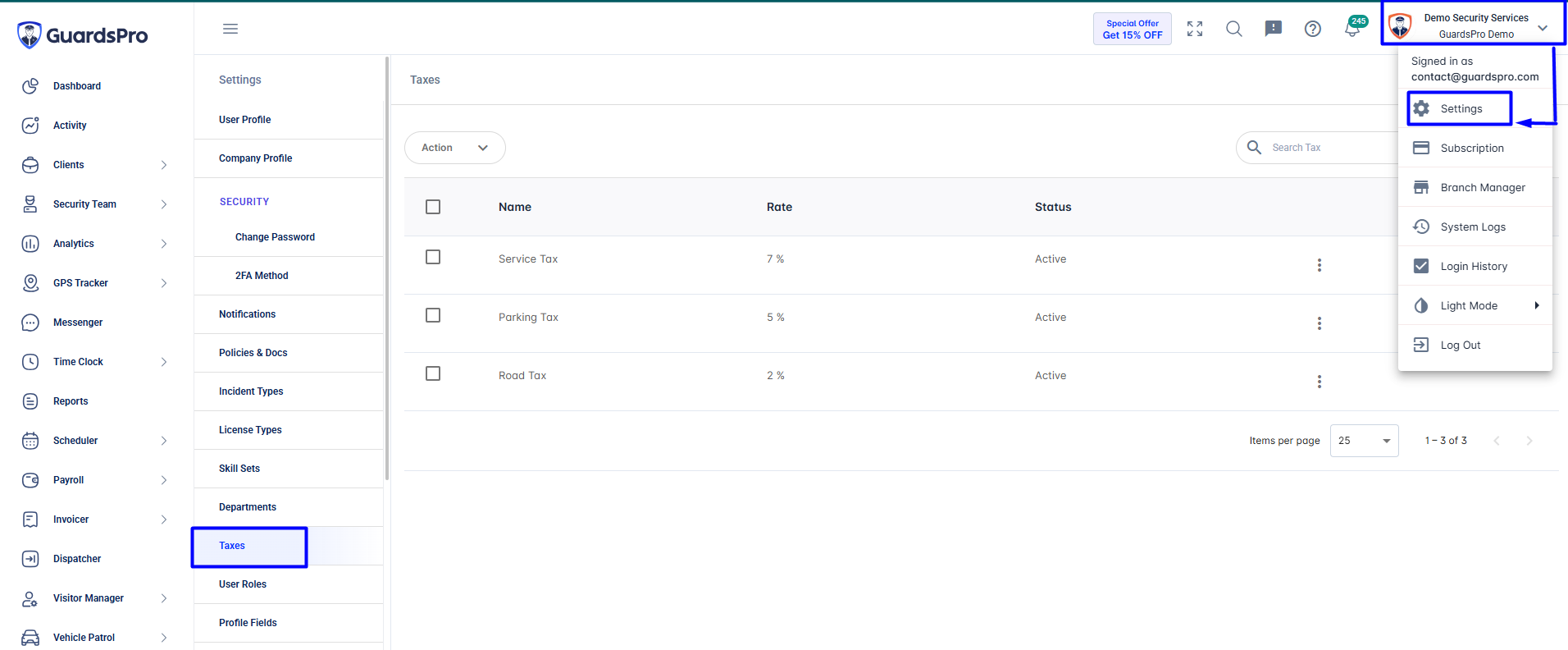Open the notifications bell icon
This screenshot has height=650, width=1568.
1352,29
